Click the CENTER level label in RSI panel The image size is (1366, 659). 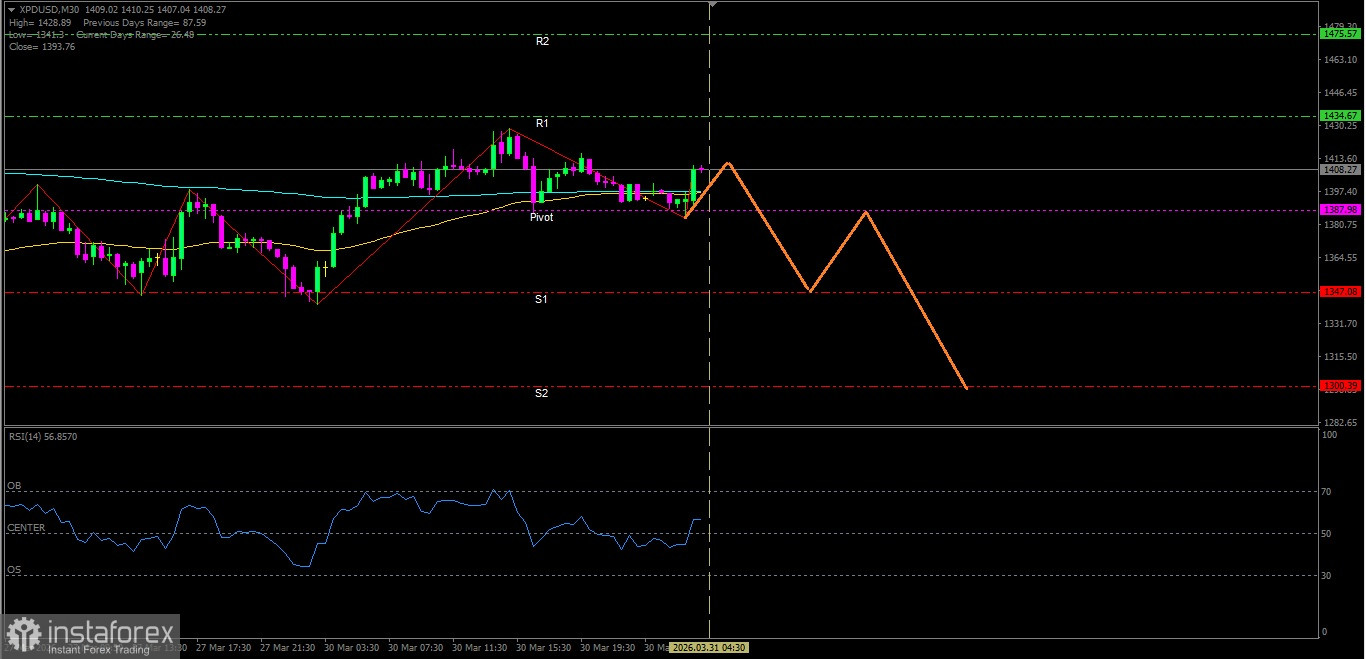coord(26,528)
